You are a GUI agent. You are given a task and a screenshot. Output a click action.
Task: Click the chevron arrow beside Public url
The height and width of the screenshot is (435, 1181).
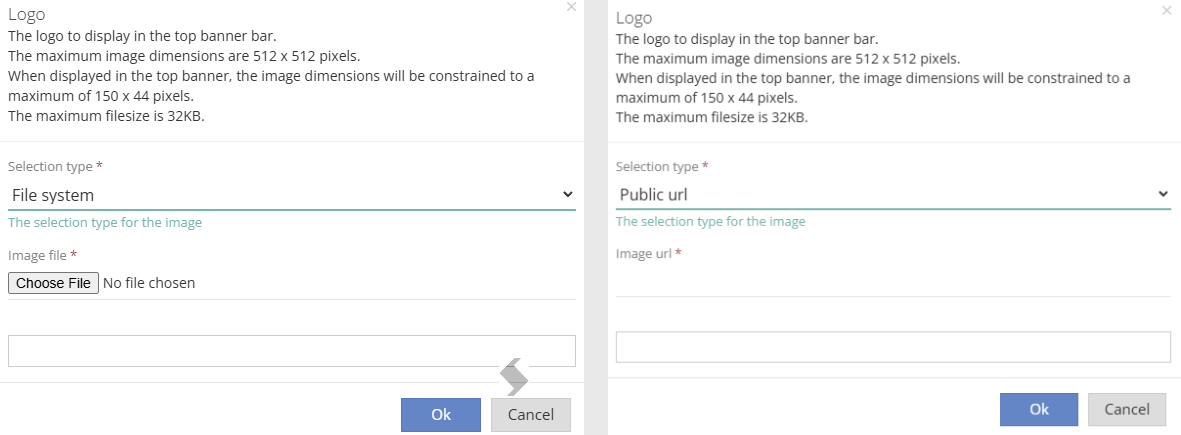pos(1163,194)
